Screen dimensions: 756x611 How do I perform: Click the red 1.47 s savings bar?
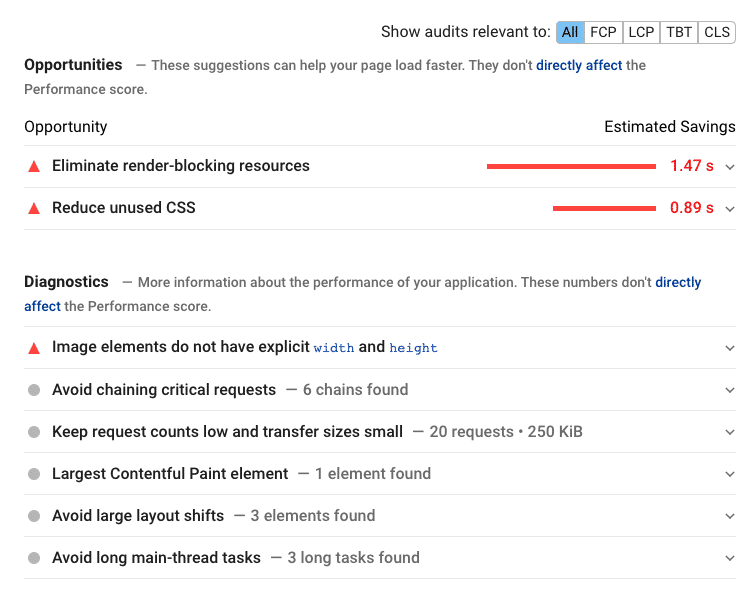pyautogui.click(x=571, y=166)
